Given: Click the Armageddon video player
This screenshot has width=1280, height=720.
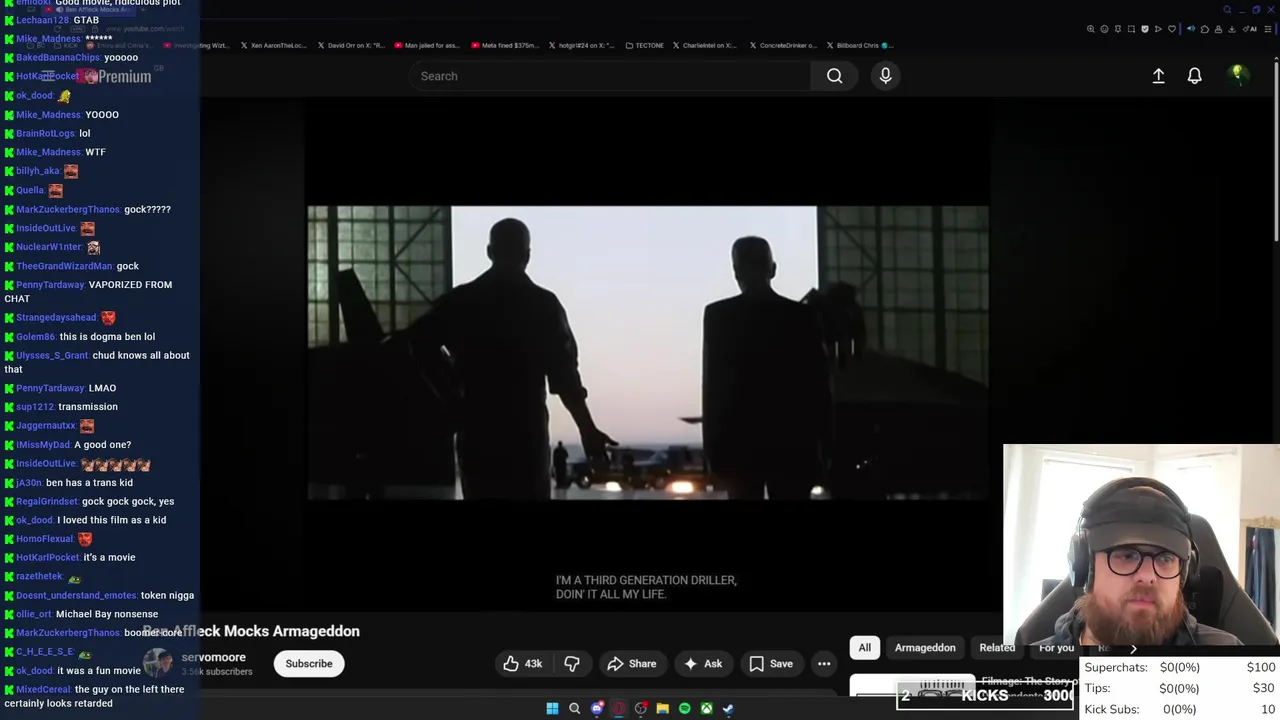Looking at the screenshot, I should (x=648, y=353).
